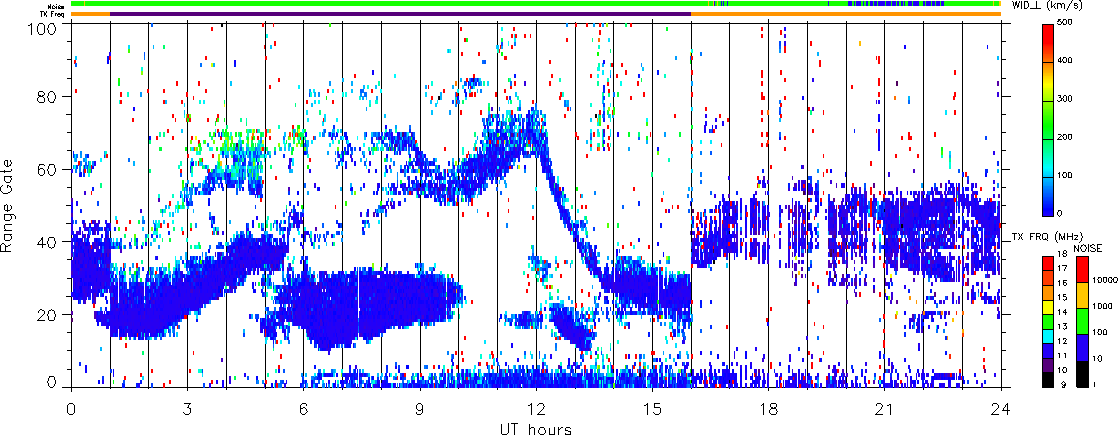The height and width of the screenshot is (435, 1118).
Task: Click the '12' tick label on the UT hours axis
Action: [x=536, y=409]
